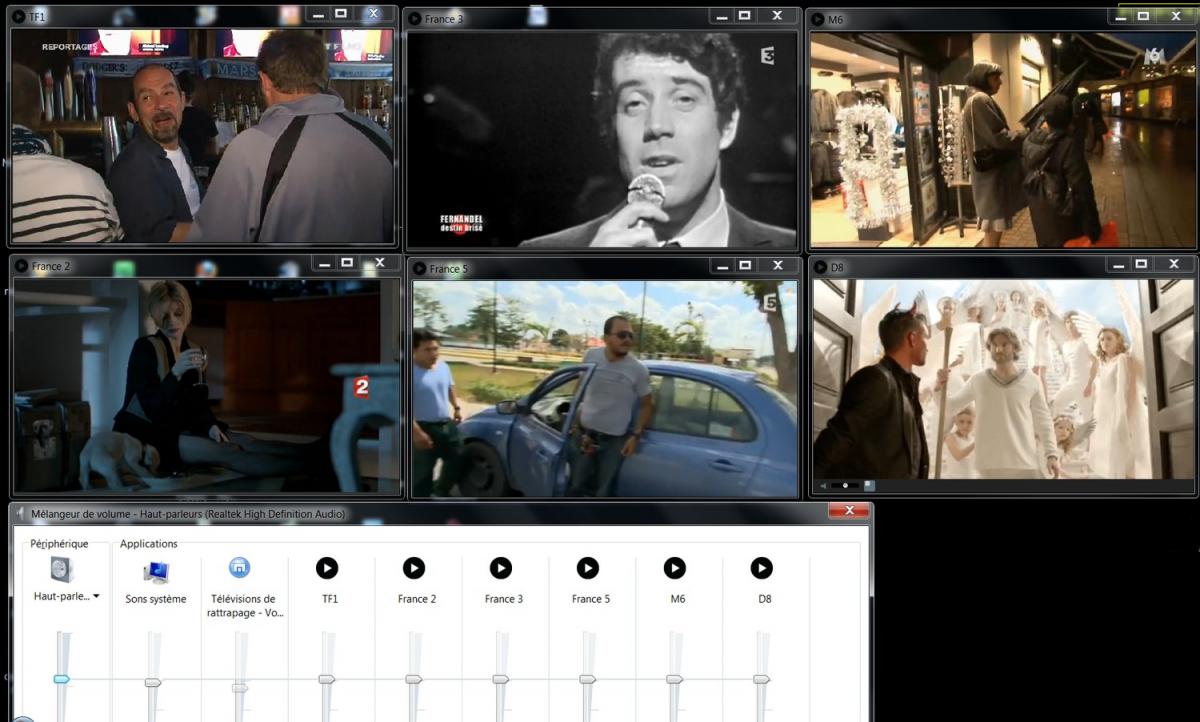The width and height of the screenshot is (1200, 722).
Task: Click the D8 volume slider handle in the mixer
Action: (x=762, y=679)
